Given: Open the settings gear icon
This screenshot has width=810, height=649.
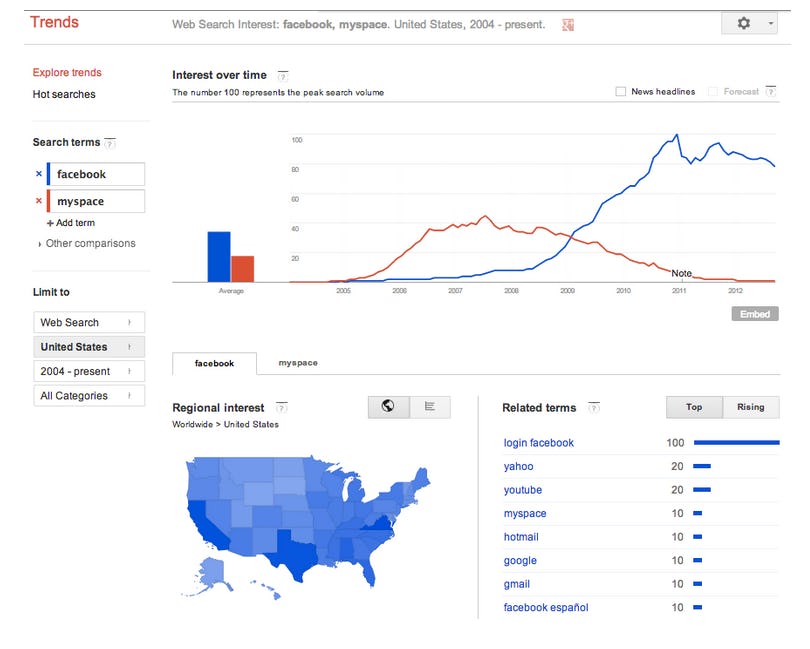Looking at the screenshot, I should coord(743,22).
